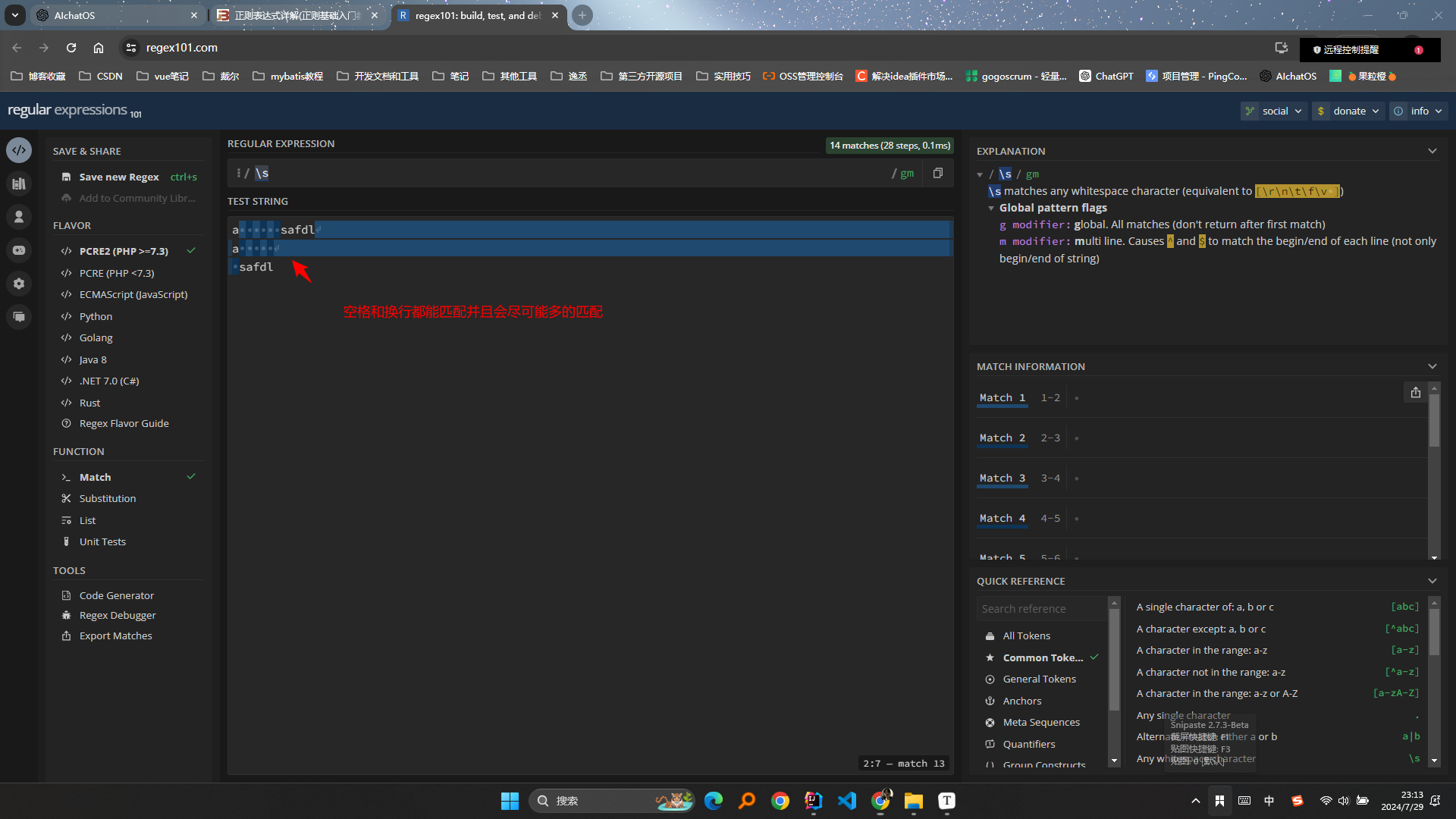Click the regex editor sidebar code icon
1456x819 pixels.
(x=19, y=150)
